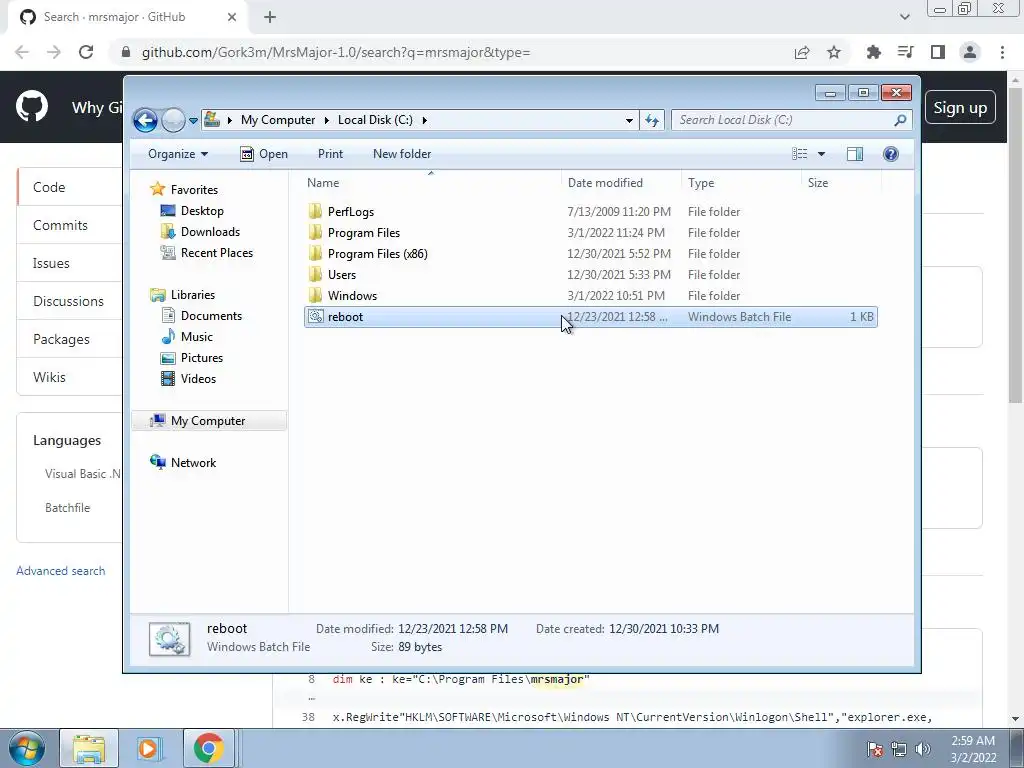
Task: Expand arrow after My Computer breadcrumb
Action: [327, 120]
